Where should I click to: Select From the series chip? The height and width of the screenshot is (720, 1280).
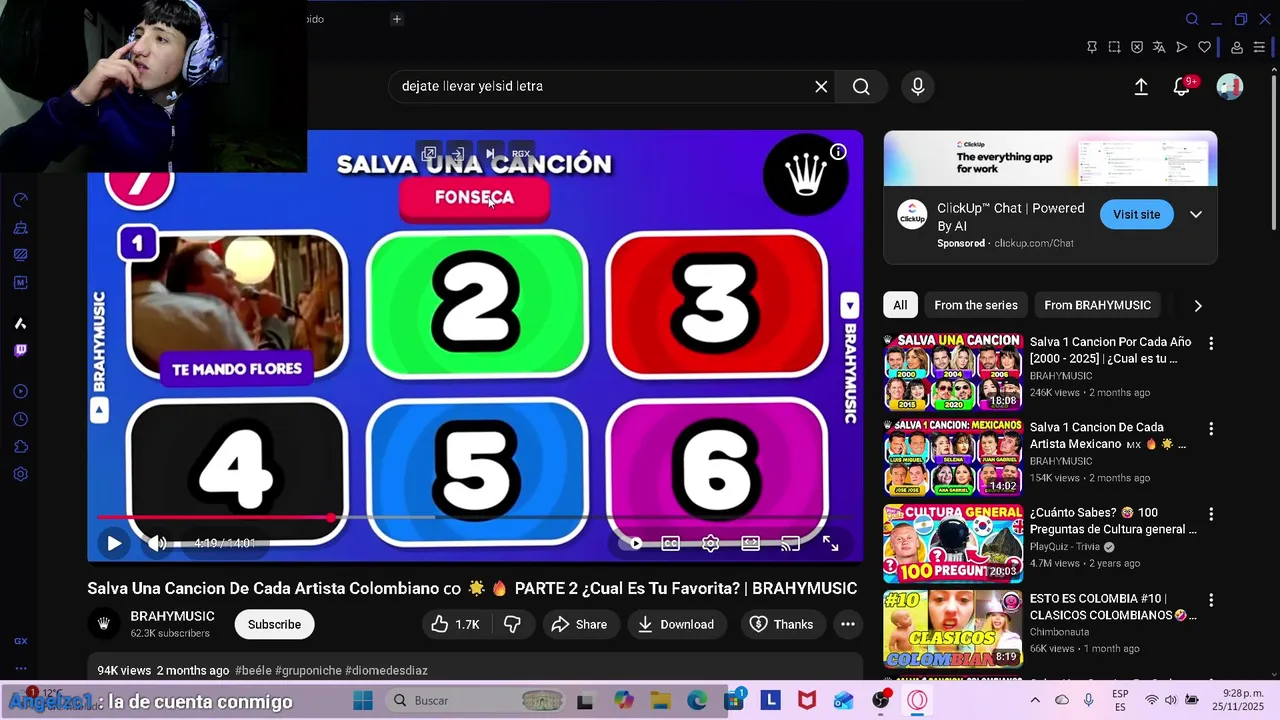tap(976, 305)
